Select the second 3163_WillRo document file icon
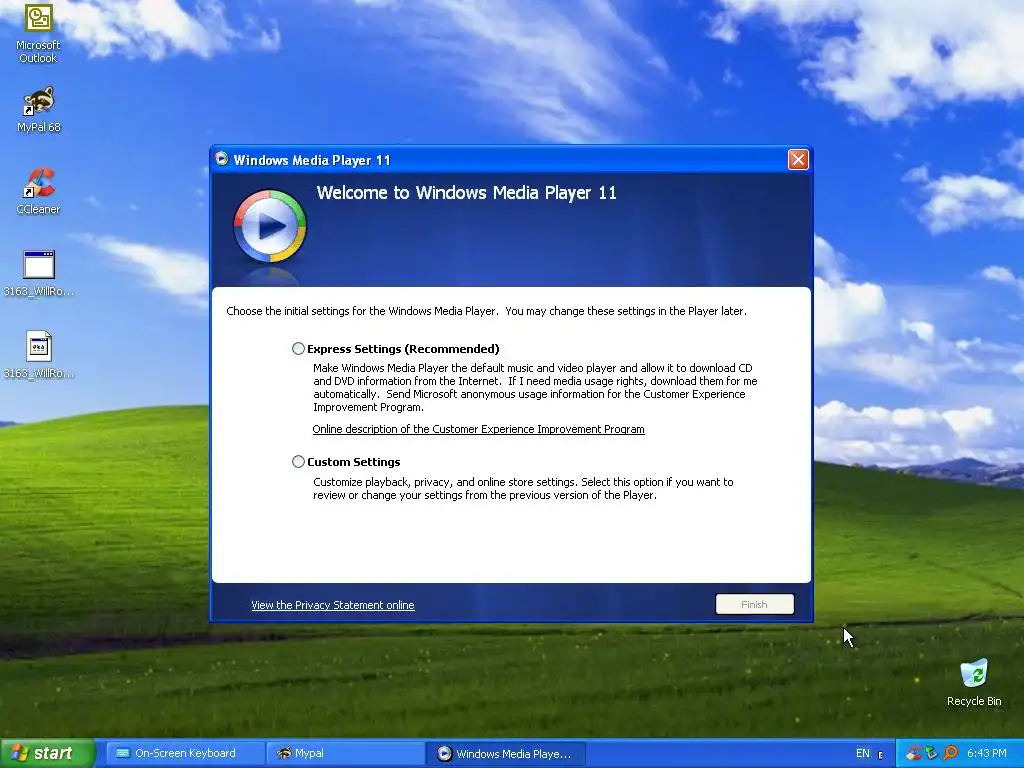Viewport: 1024px width, 768px height. point(39,356)
